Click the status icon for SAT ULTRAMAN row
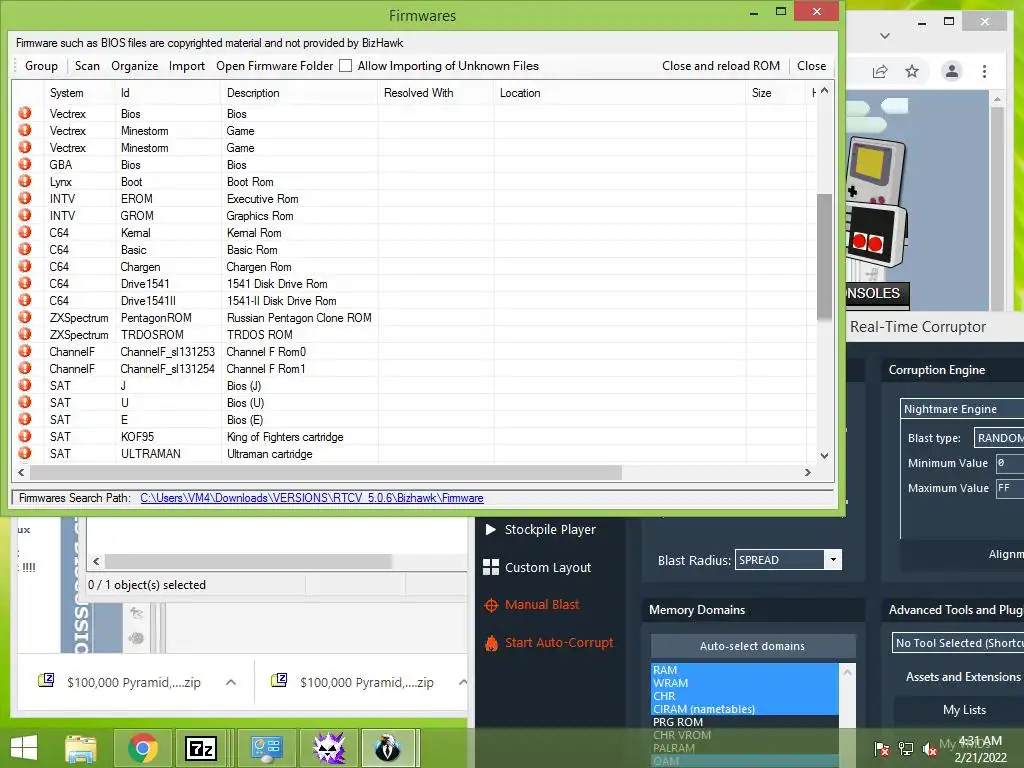 [x=25, y=453]
